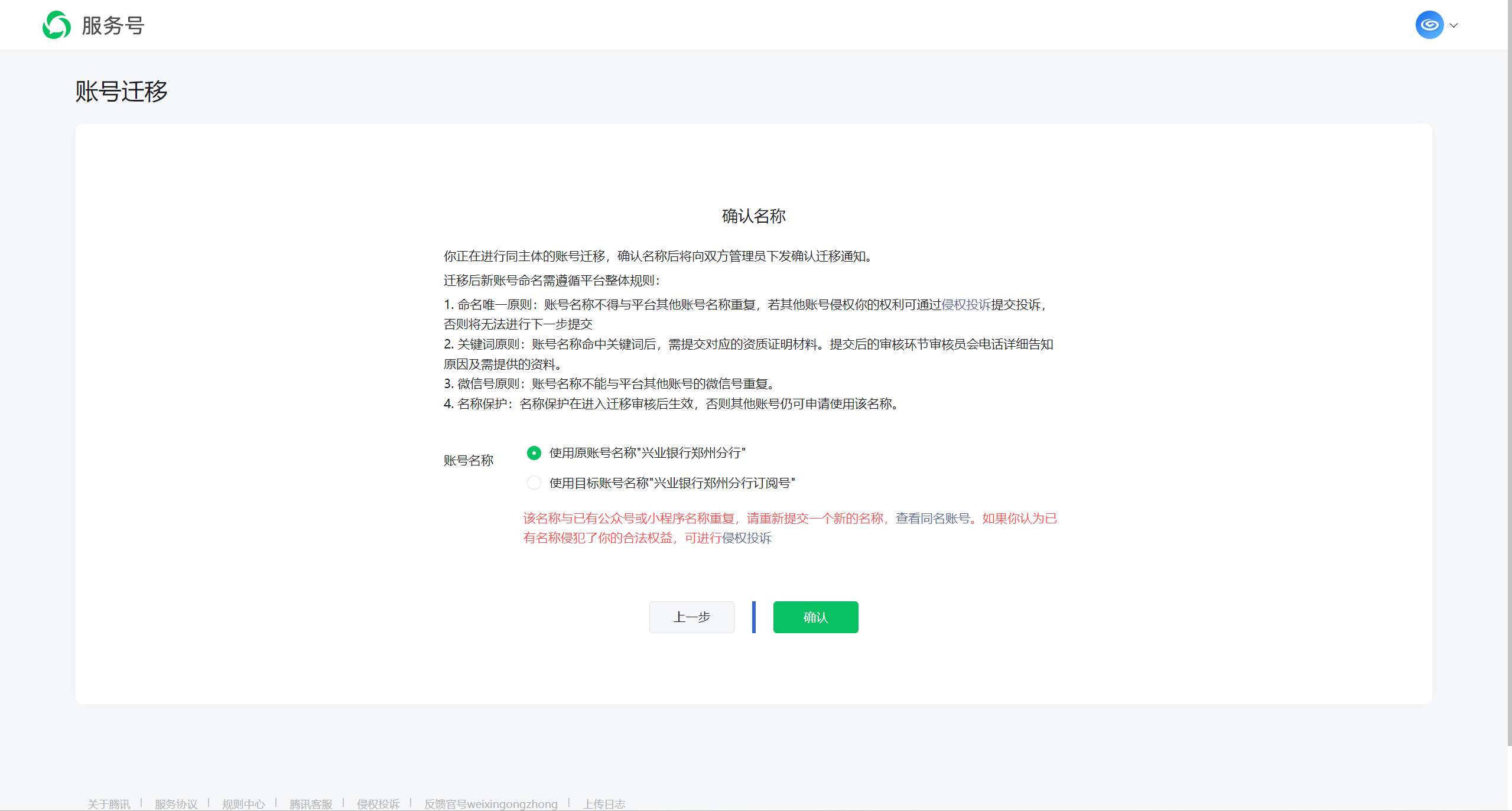Click the green 确认 button
This screenshot has width=1512, height=811.
point(815,617)
